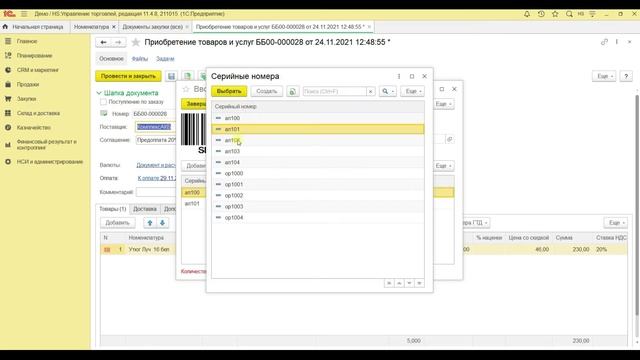Open main document Еще dropdown
Image resolution: width=640 pixels, height=360 pixels.
[x=604, y=76]
